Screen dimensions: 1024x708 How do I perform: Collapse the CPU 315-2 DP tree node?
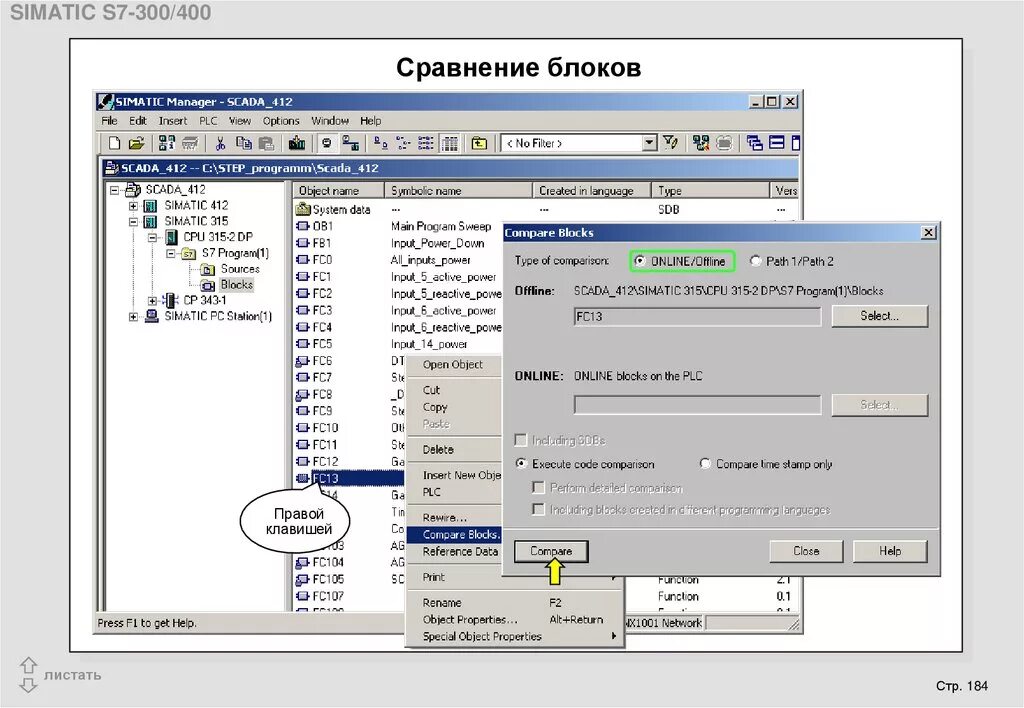(x=152, y=238)
